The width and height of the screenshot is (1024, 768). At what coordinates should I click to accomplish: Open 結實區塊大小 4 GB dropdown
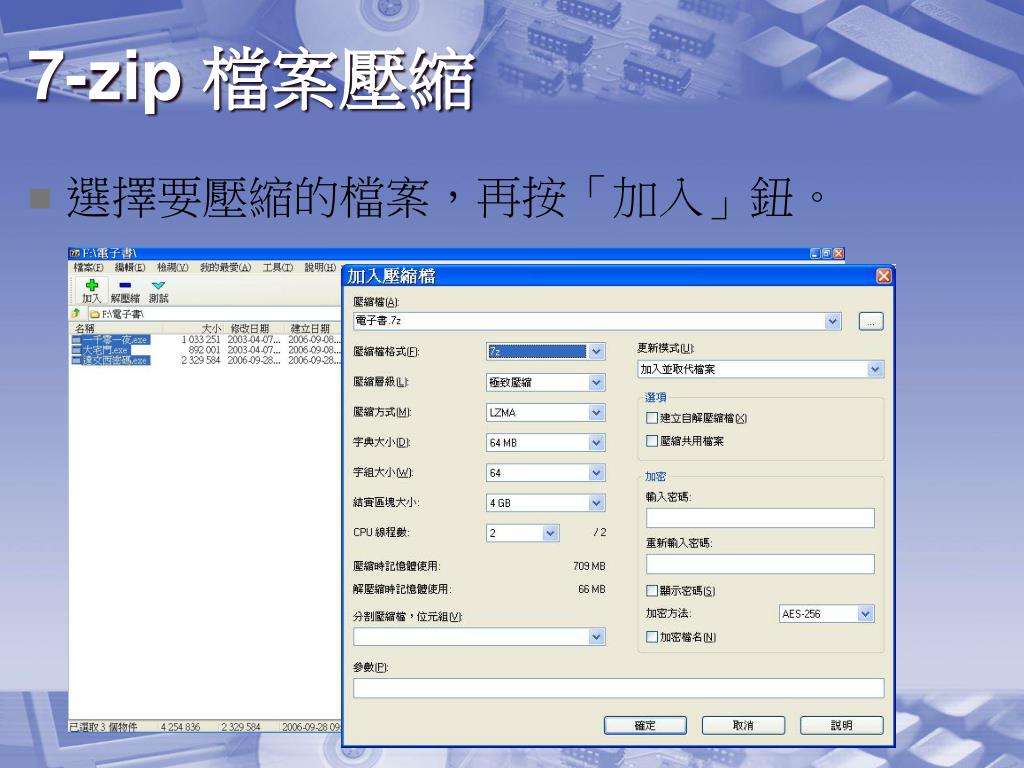click(596, 502)
